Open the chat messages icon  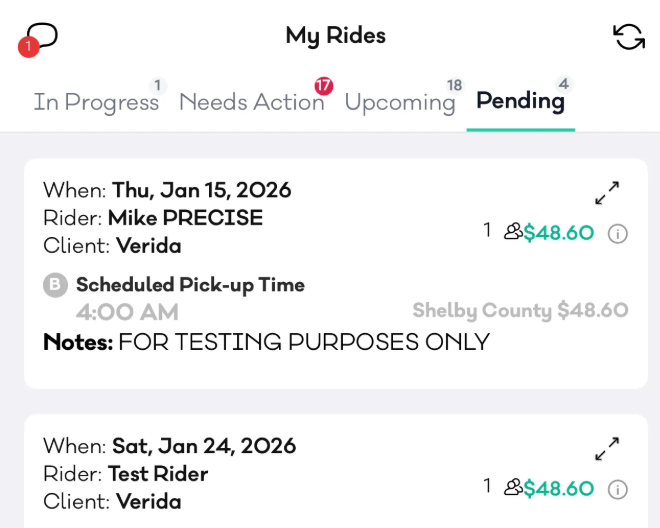[x=40, y=36]
